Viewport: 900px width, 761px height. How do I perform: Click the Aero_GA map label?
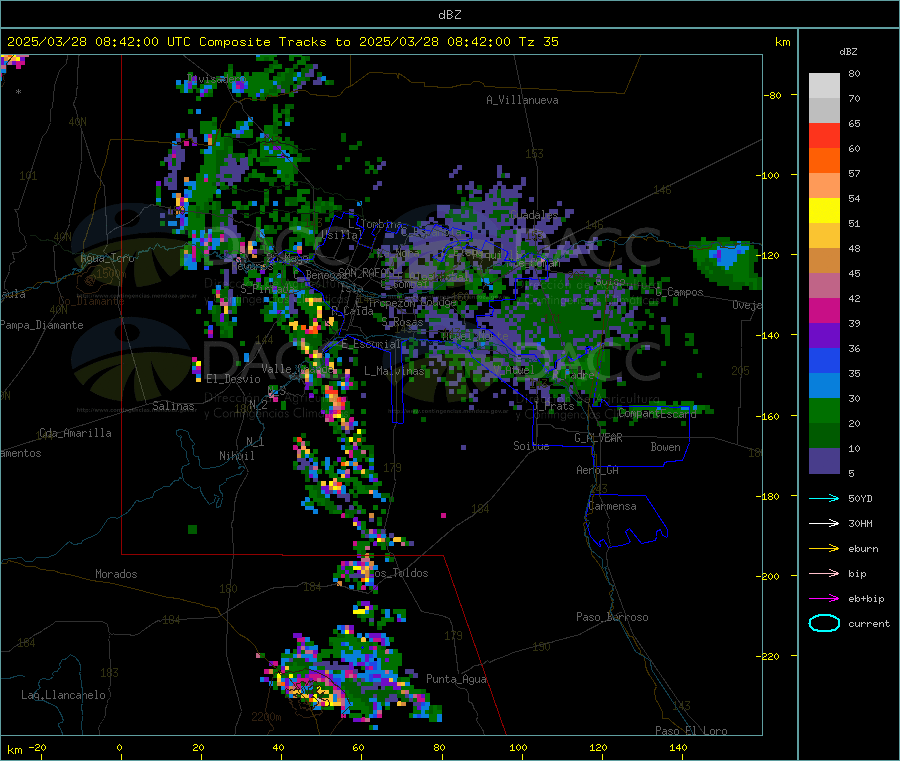point(598,470)
